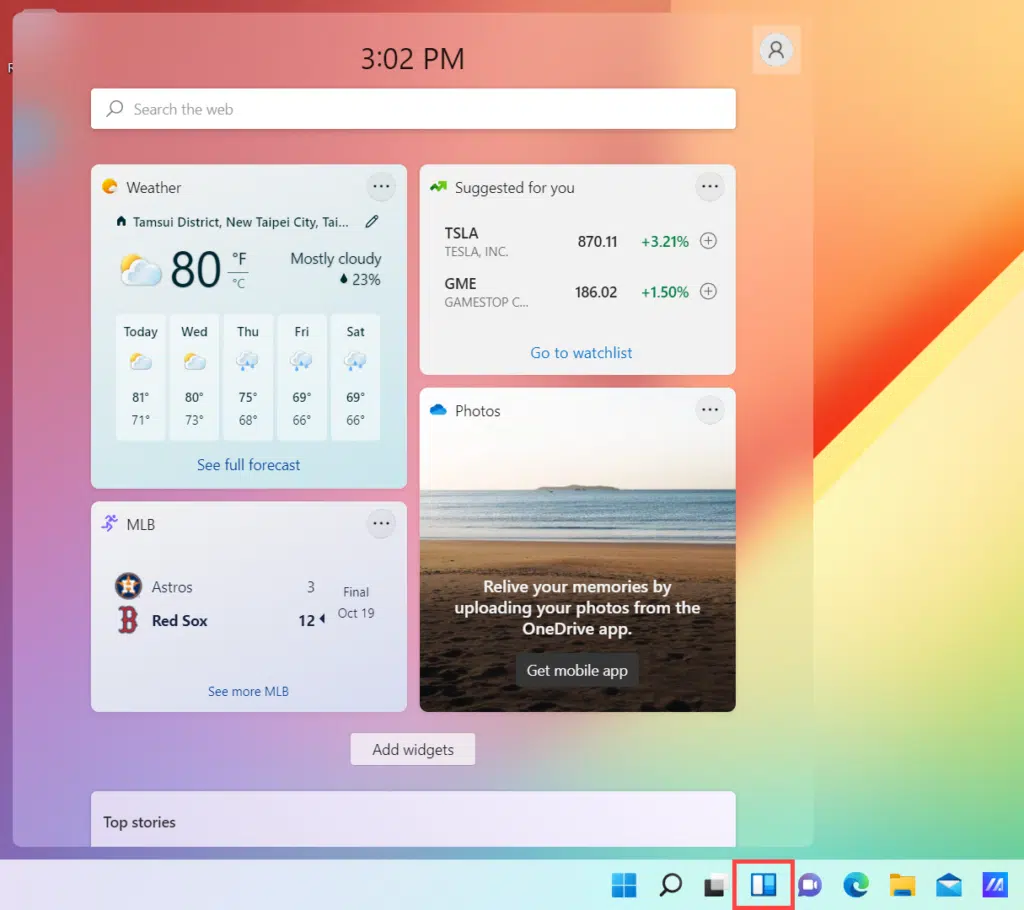Click the Search the web field
This screenshot has height=910, width=1024.
tap(413, 109)
